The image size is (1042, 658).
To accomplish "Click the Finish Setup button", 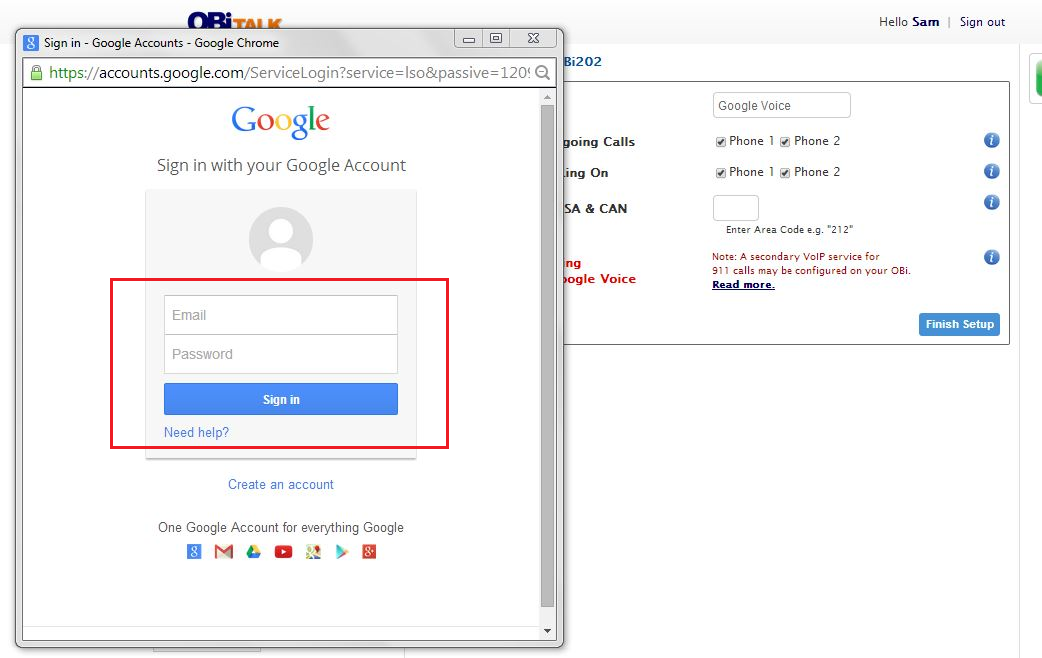I will click(959, 324).
